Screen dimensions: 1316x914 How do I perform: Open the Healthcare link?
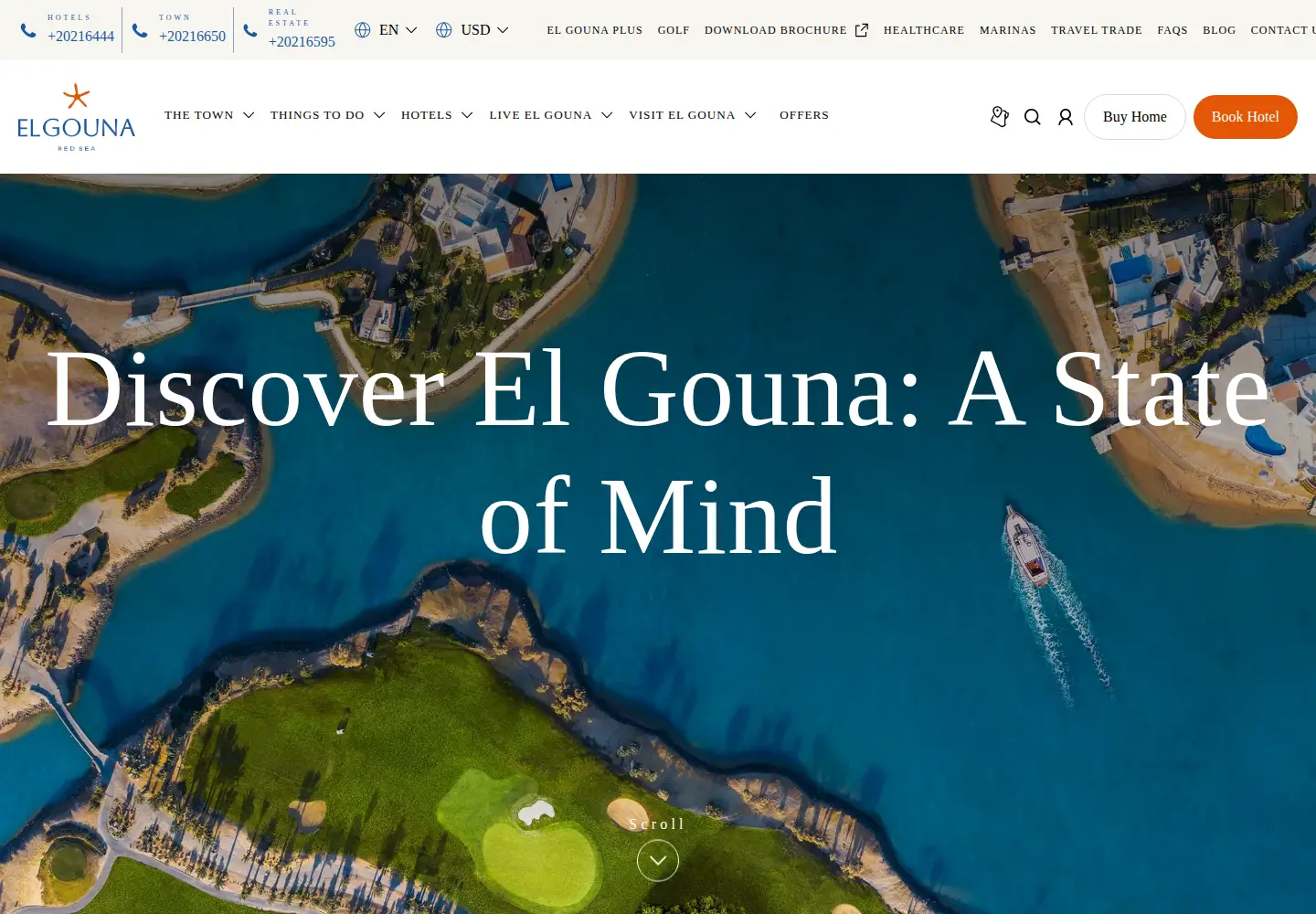click(x=924, y=30)
